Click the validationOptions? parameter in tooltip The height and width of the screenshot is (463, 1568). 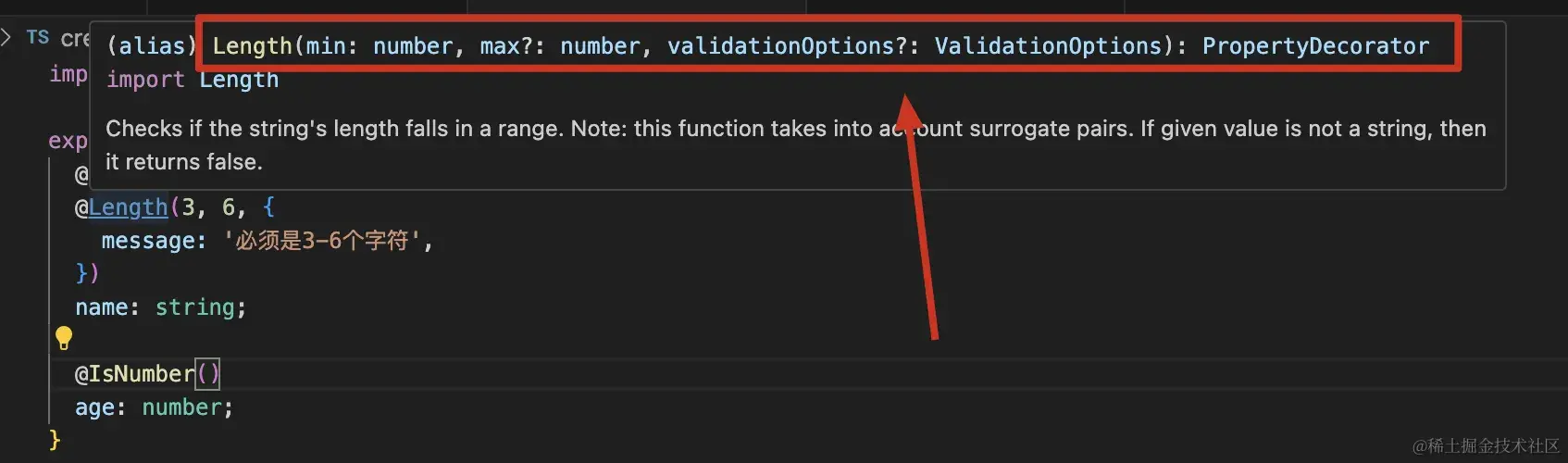(787, 45)
